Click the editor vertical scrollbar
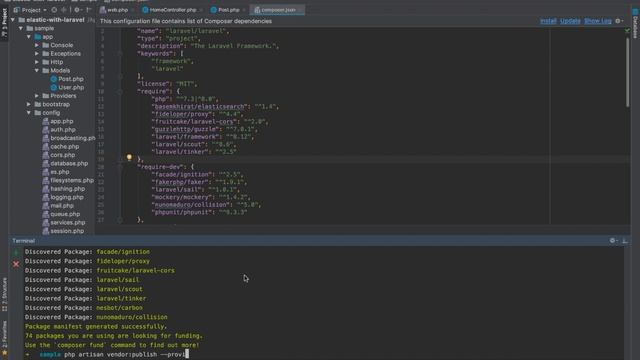Viewport: 640px width, 360px height. click(x=627, y=72)
